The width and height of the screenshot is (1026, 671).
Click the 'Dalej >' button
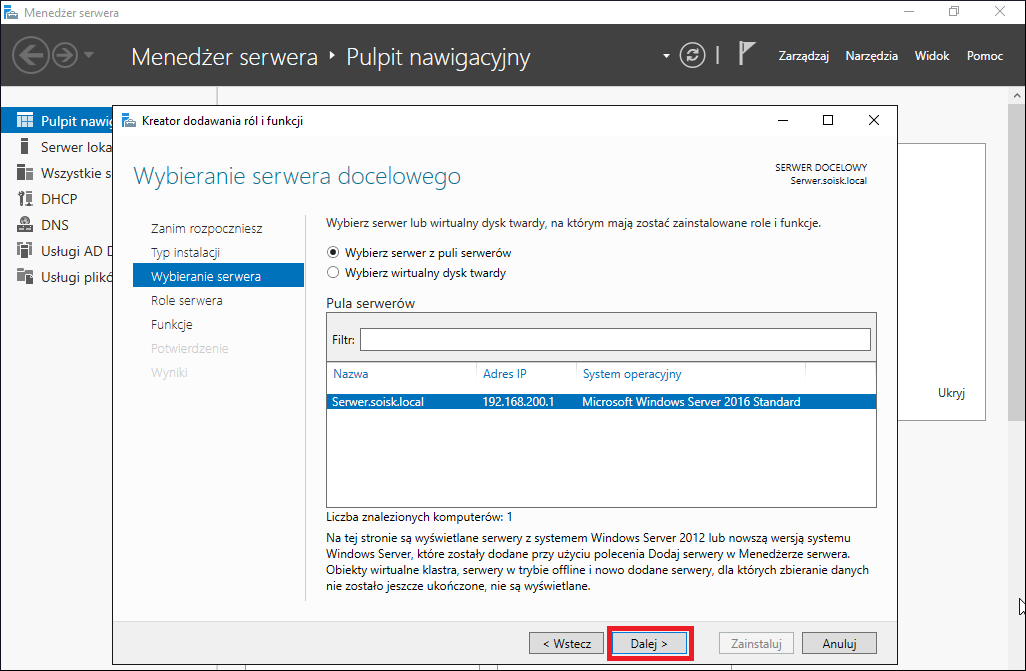click(649, 644)
